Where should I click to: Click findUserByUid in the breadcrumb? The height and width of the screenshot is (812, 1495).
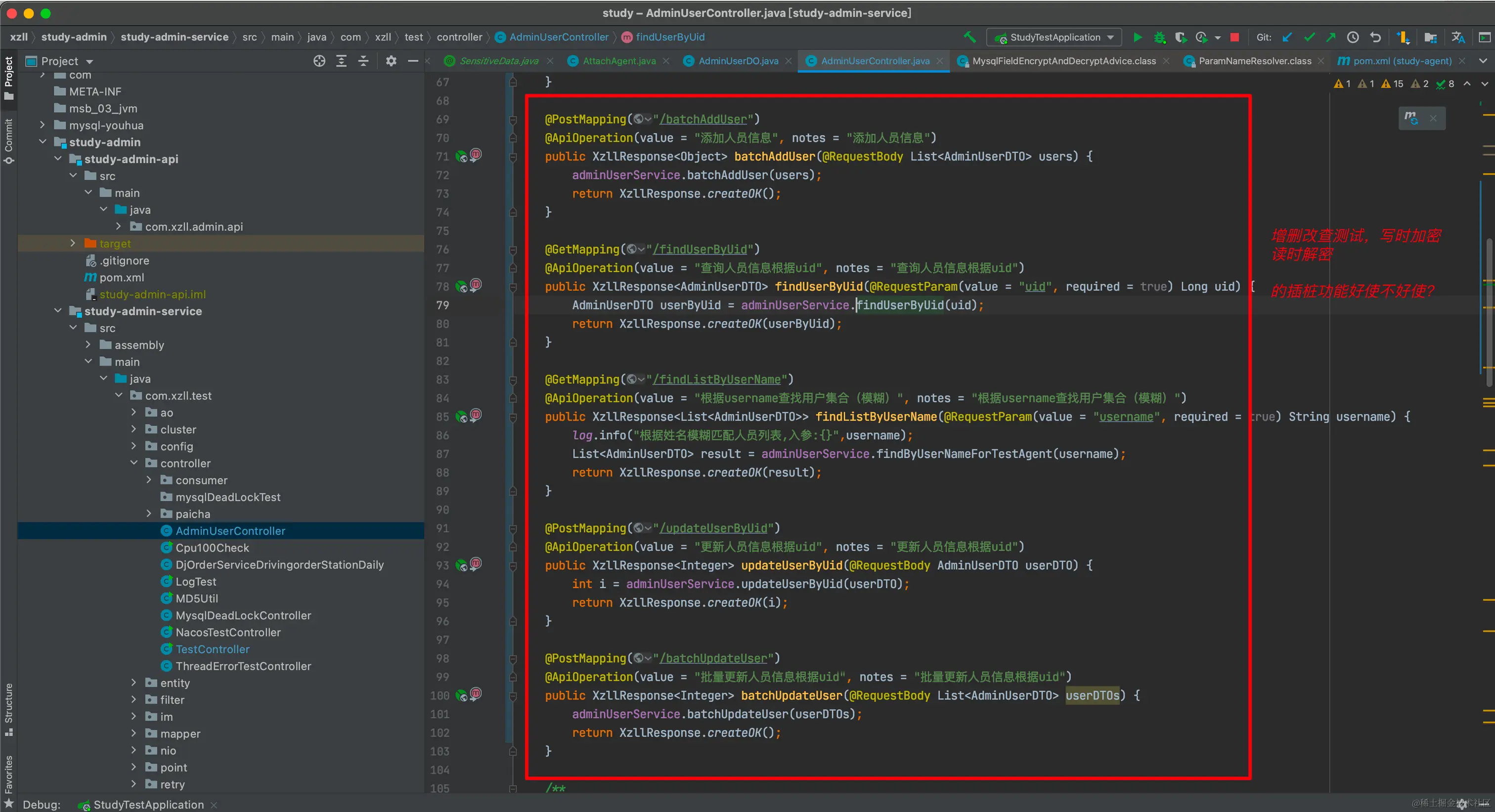pos(670,37)
